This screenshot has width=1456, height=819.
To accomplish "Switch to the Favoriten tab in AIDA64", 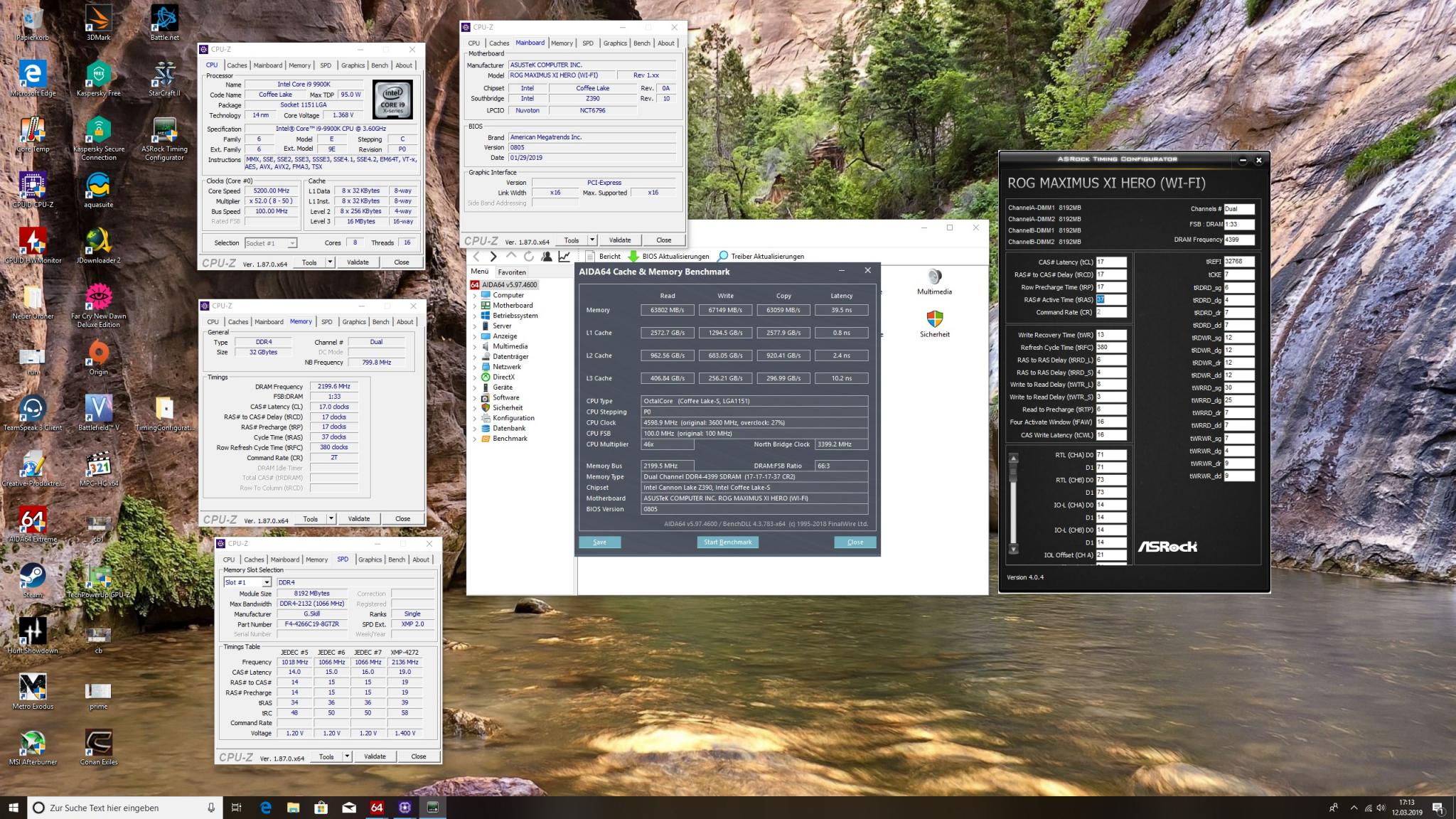I will point(512,272).
